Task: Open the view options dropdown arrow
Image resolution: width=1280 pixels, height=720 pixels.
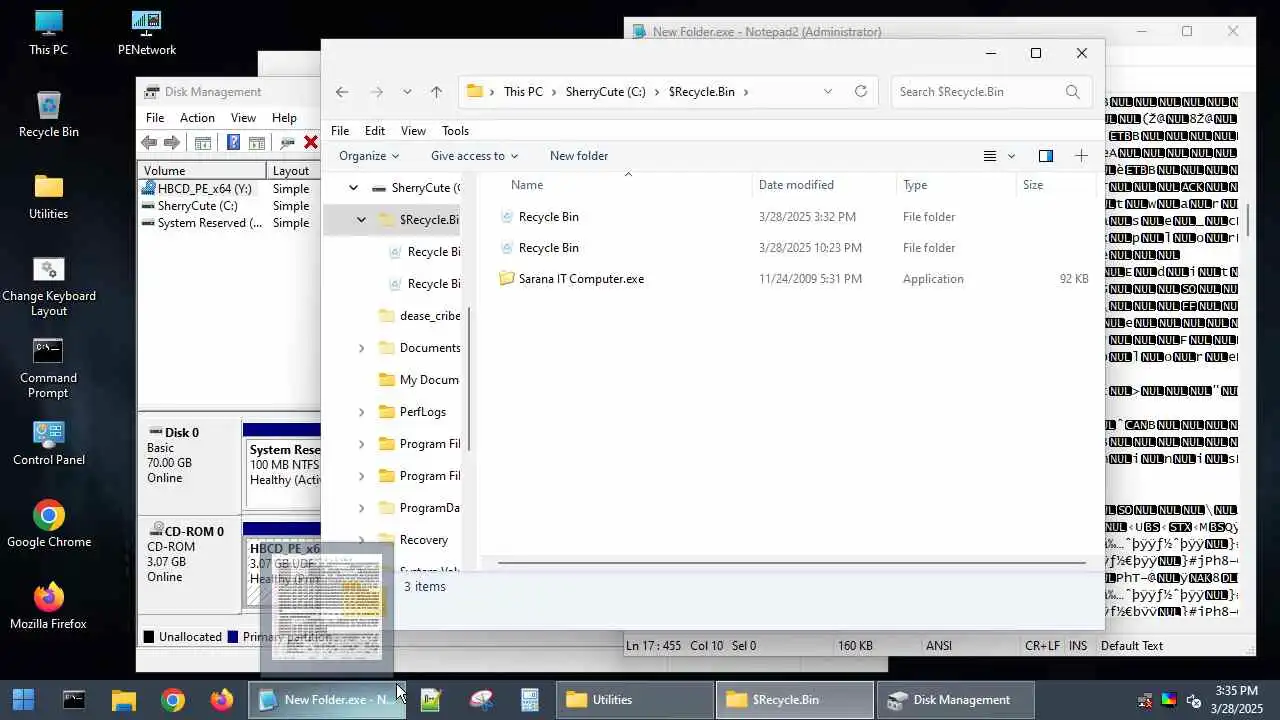Action: pyautogui.click(x=1011, y=156)
